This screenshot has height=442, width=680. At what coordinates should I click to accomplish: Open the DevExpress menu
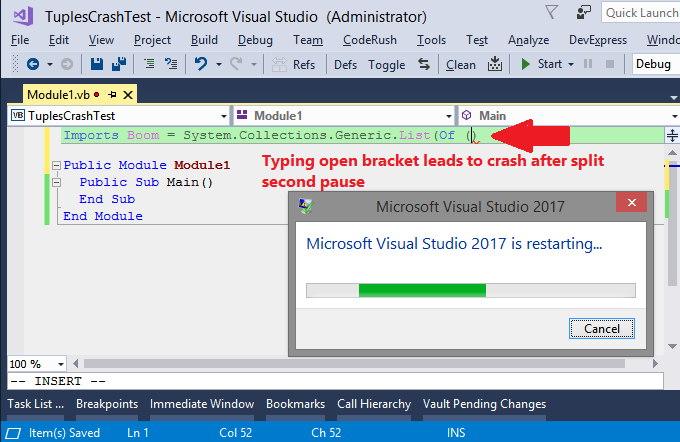tap(598, 40)
